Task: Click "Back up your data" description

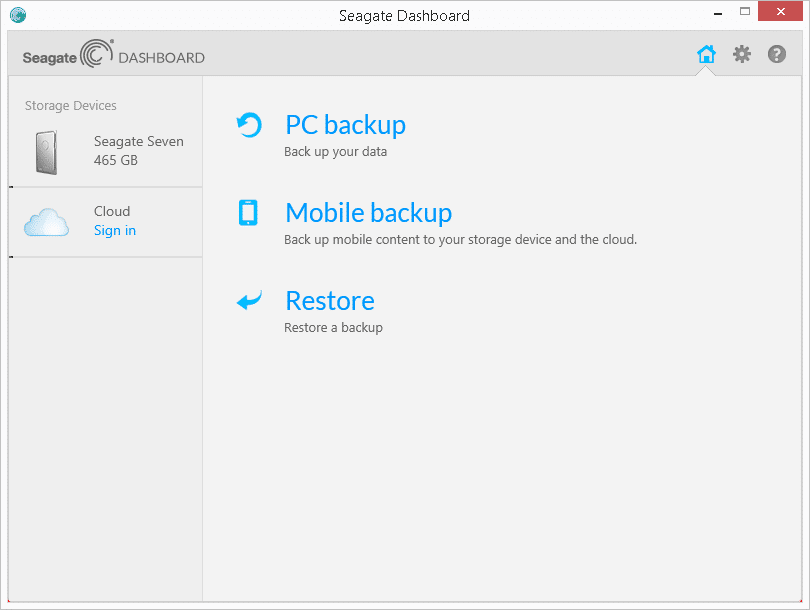Action: (335, 152)
